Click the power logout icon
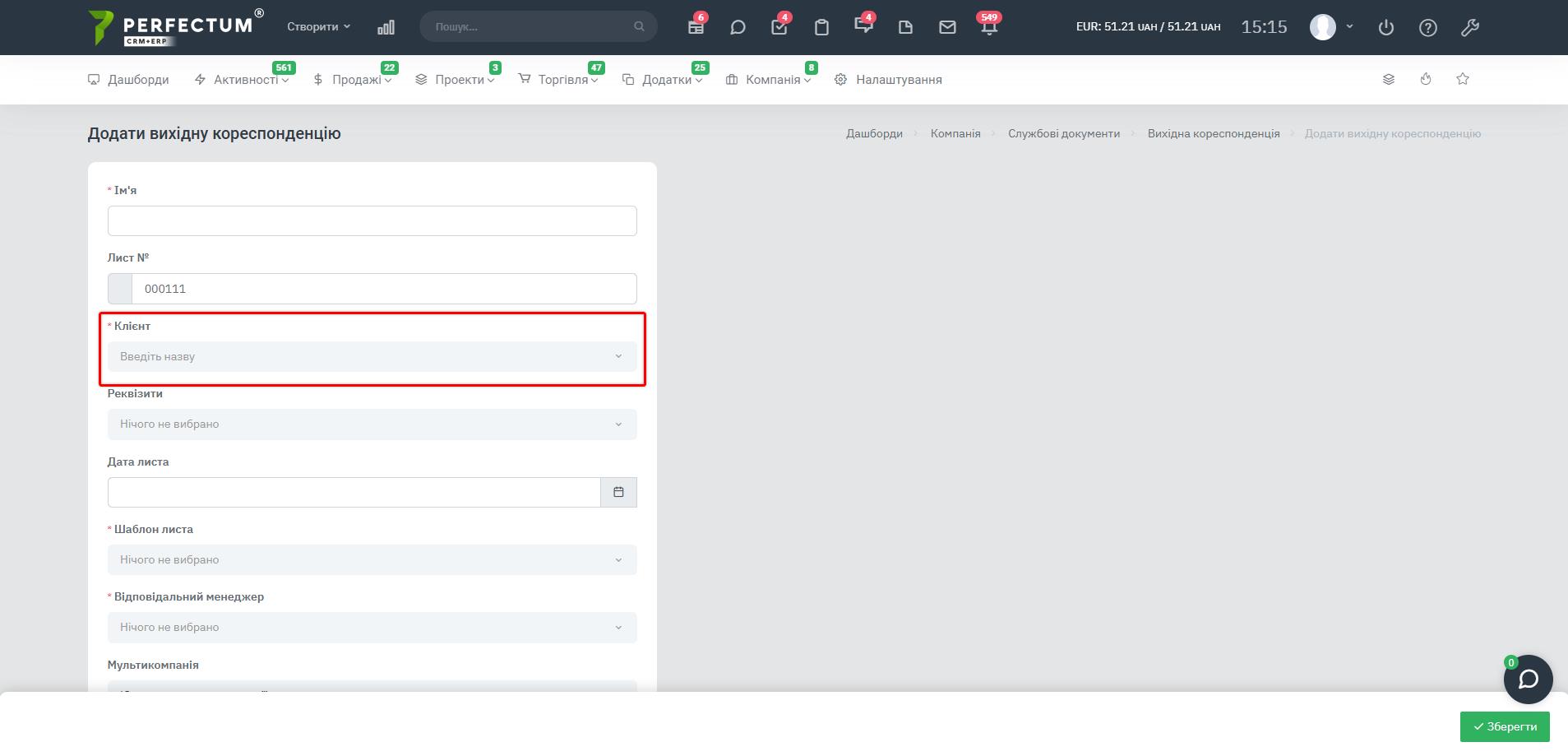This screenshot has height=756, width=1568. coord(1386,27)
